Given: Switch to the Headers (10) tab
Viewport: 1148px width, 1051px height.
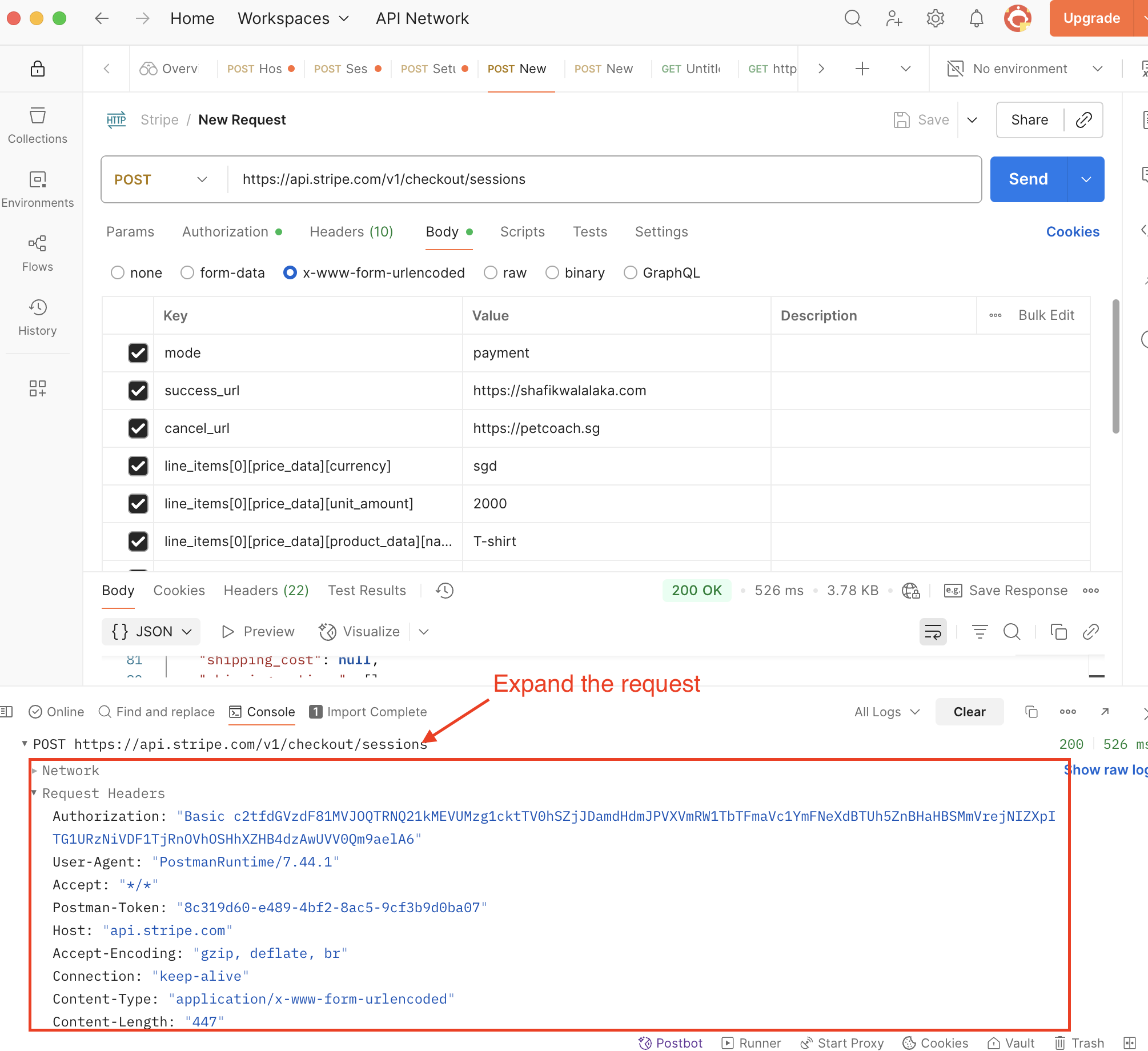Looking at the screenshot, I should pos(351,232).
